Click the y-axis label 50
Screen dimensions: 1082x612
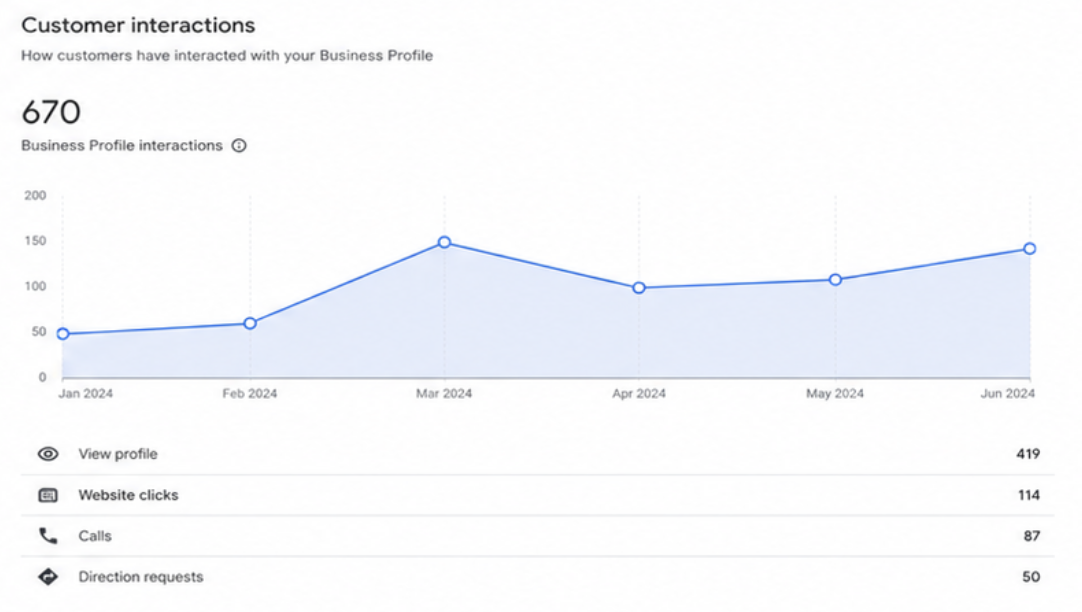39,332
